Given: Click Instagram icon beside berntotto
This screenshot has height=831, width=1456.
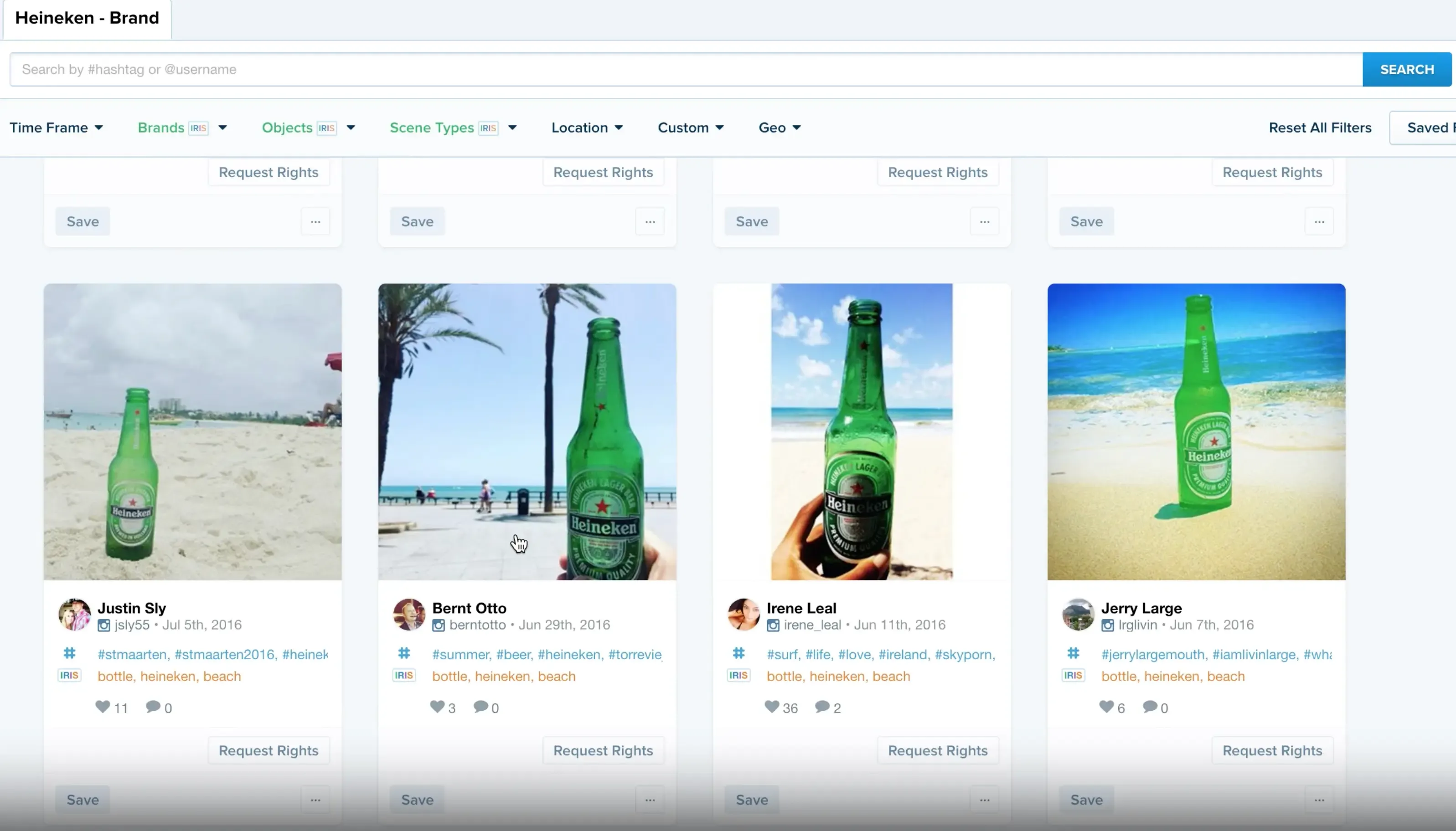Looking at the screenshot, I should 439,626.
